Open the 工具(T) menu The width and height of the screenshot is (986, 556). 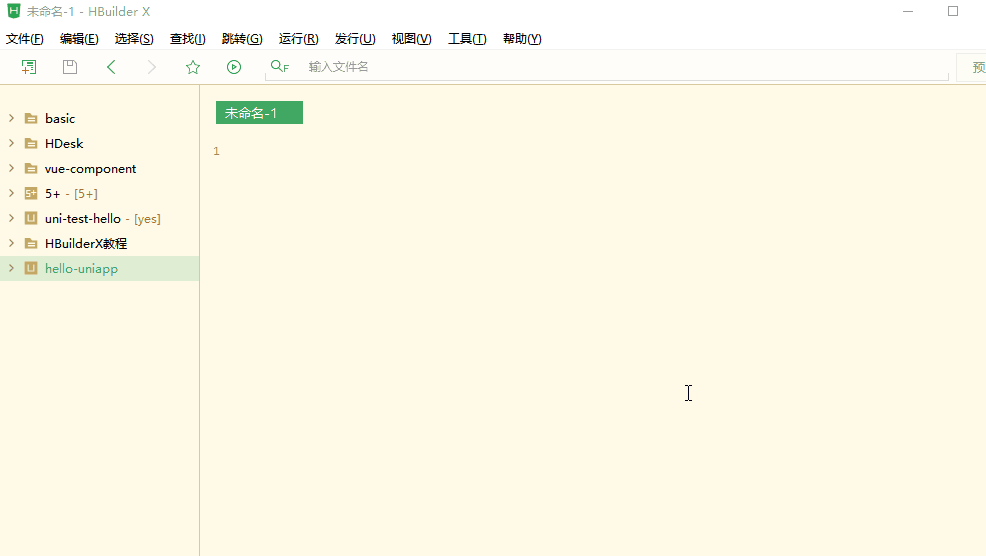tap(467, 39)
